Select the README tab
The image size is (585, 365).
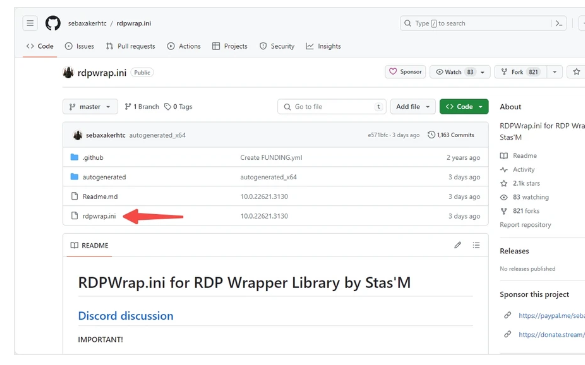pos(90,245)
